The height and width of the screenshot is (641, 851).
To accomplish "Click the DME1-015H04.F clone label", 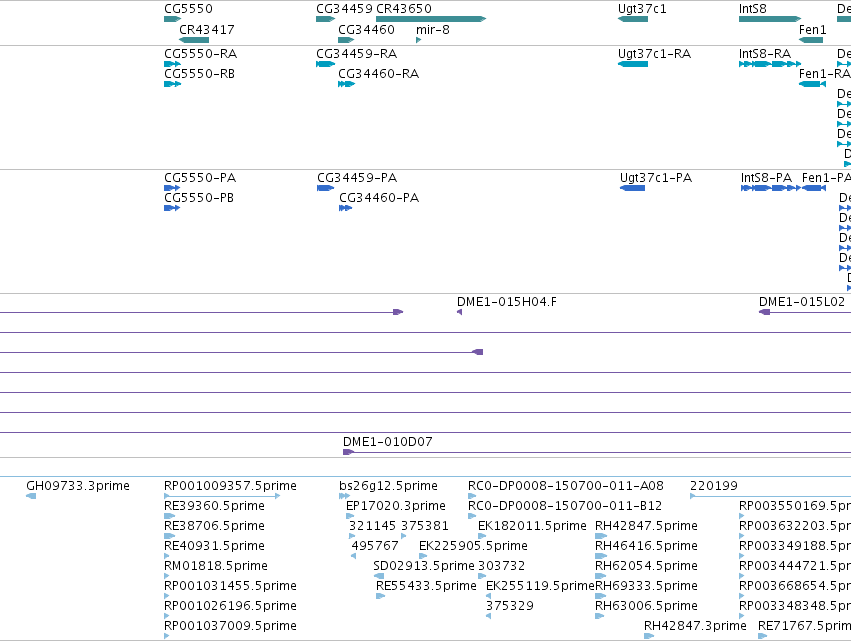I will (507, 302).
